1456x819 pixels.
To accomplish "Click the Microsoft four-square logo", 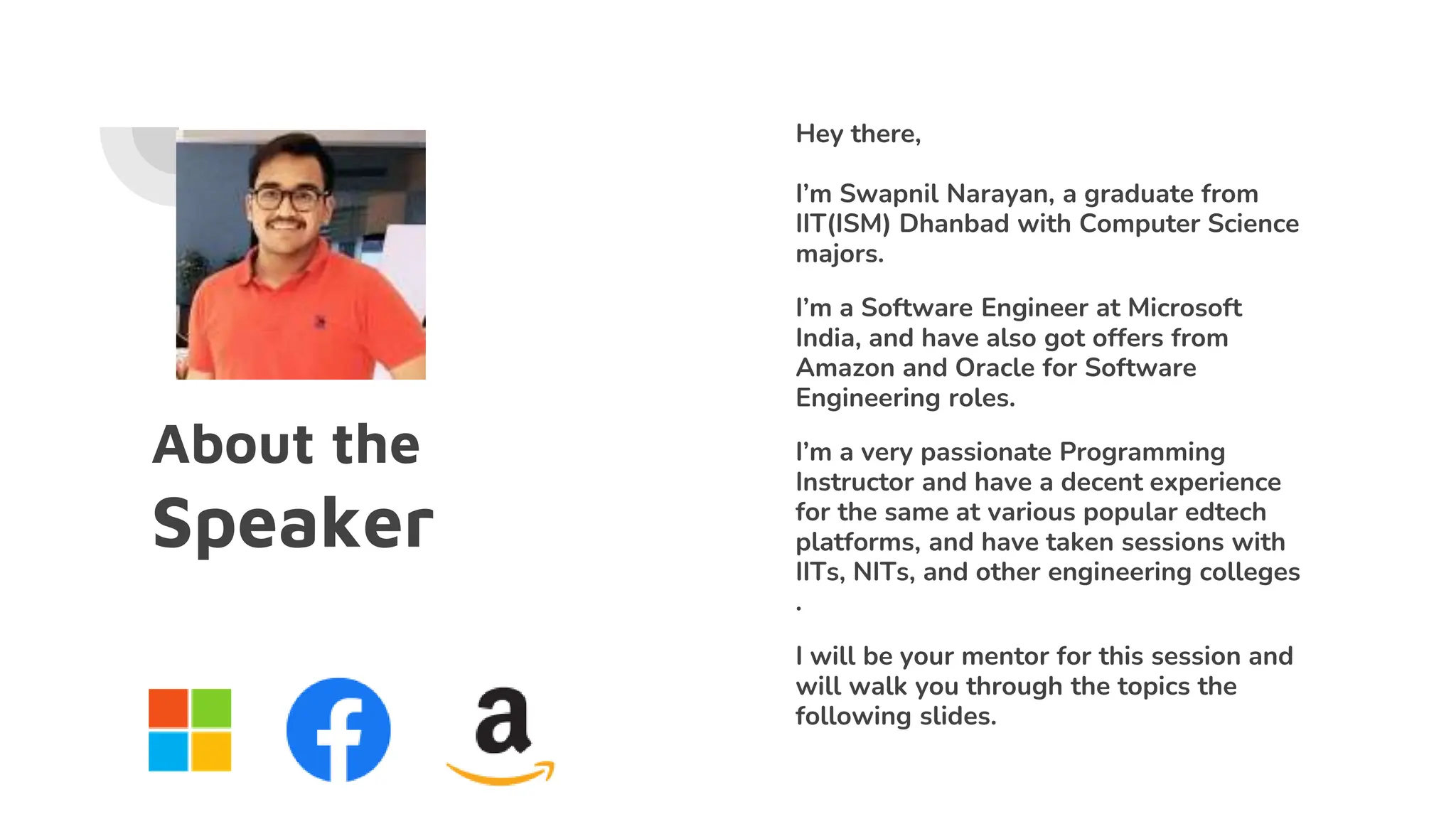I will click(x=190, y=729).
